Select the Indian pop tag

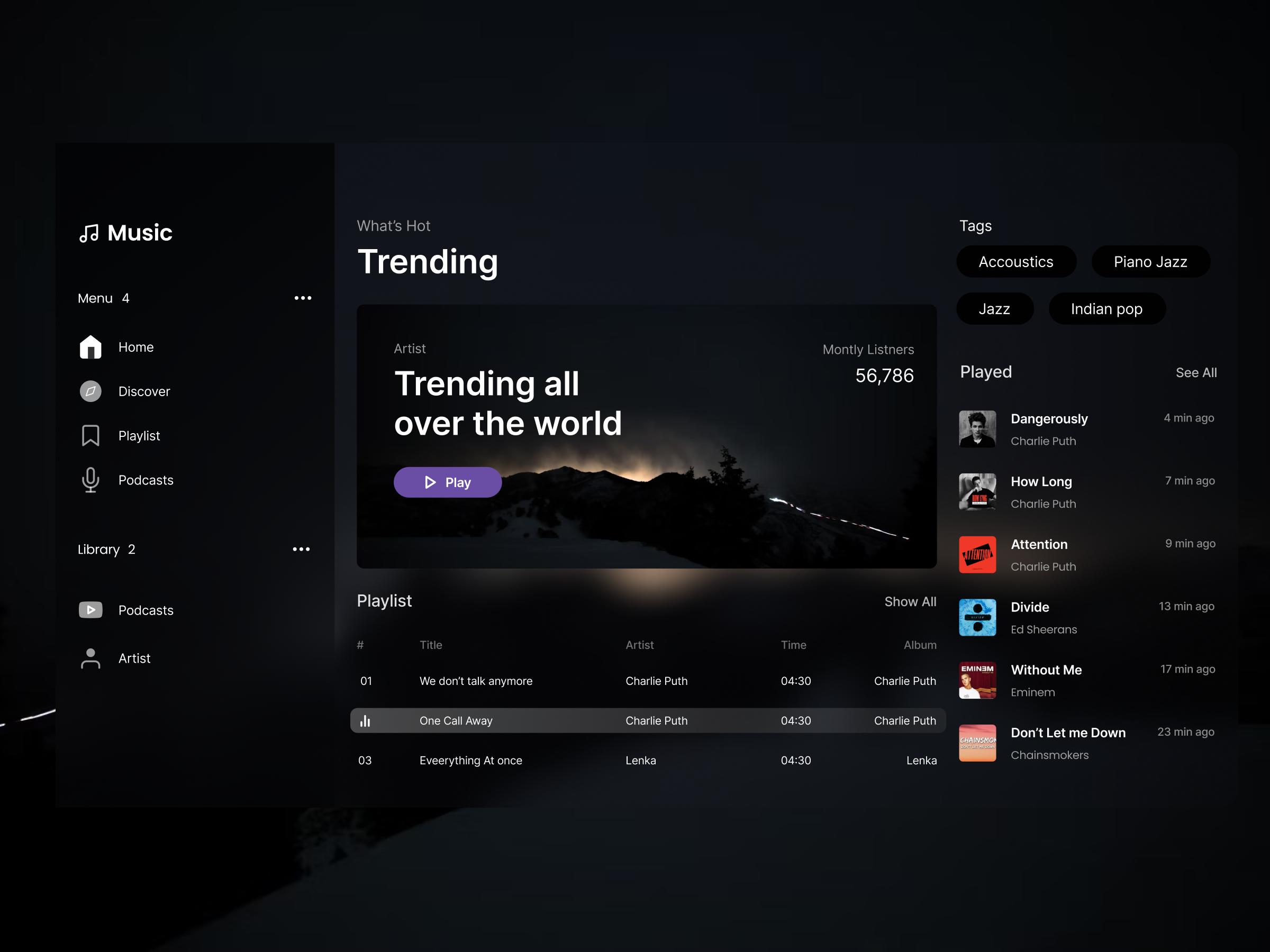[x=1106, y=309]
